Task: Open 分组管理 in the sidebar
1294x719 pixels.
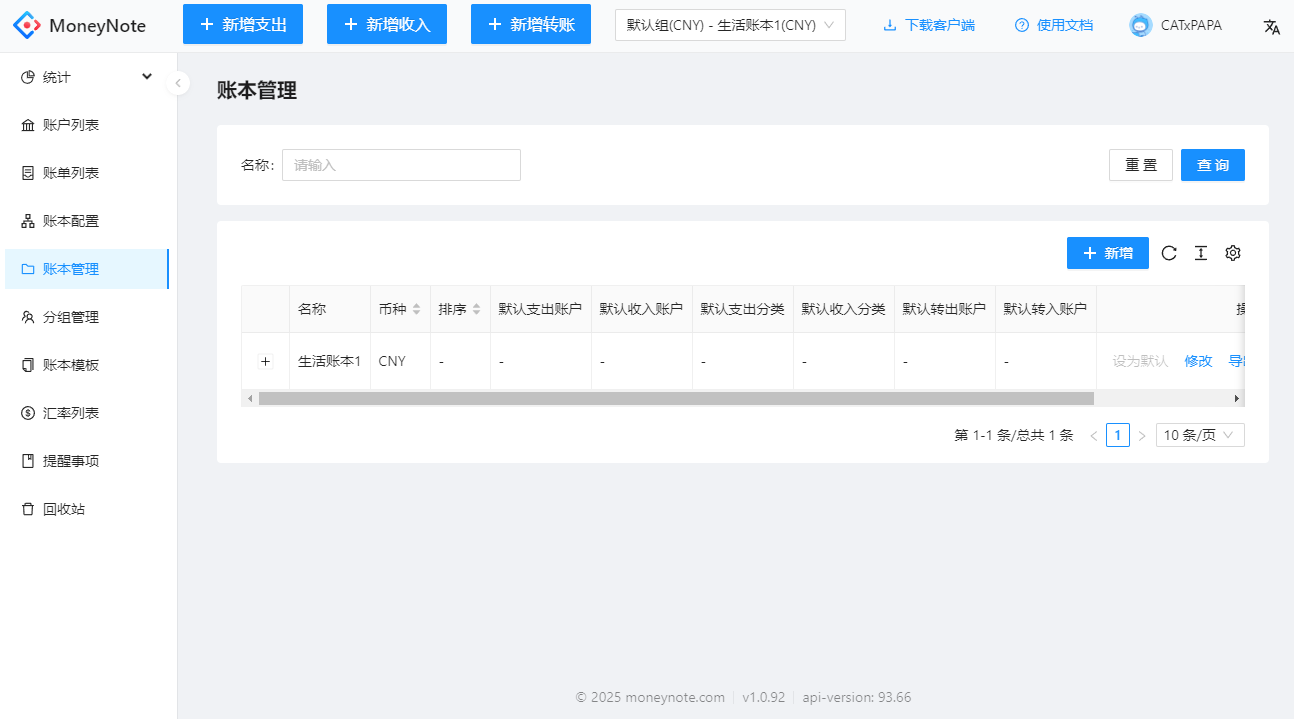Action: coord(87,317)
